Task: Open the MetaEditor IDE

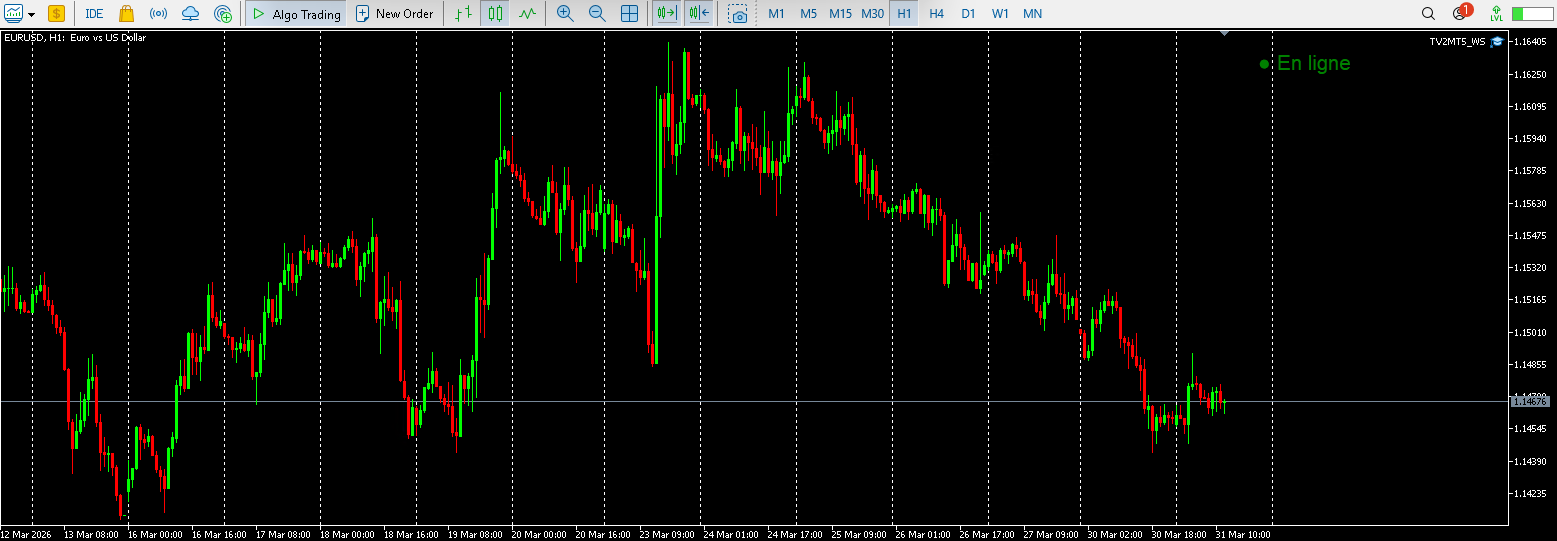Action: point(94,14)
